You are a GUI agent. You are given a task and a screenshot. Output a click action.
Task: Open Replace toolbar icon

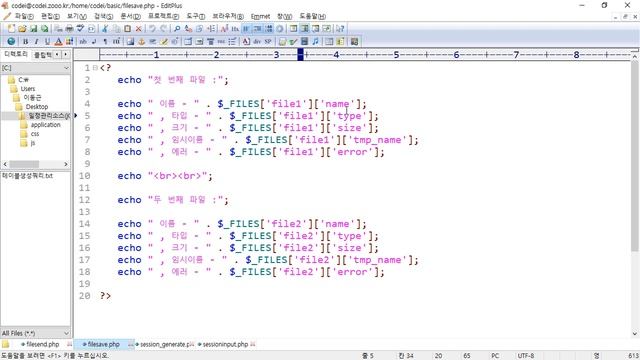pyautogui.click(x=188, y=29)
